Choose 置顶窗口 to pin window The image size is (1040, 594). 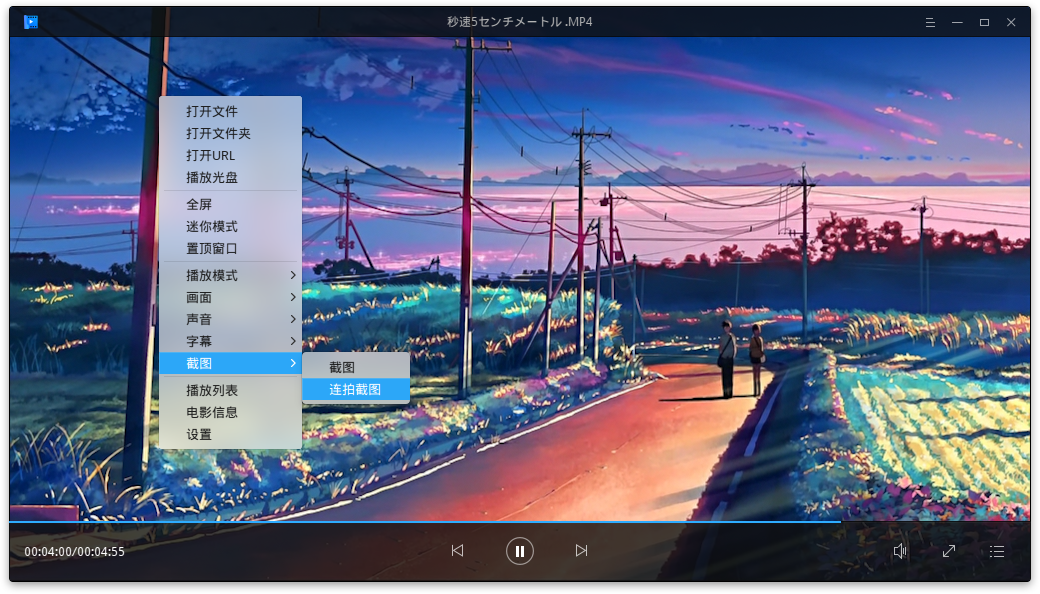[x=230, y=249]
